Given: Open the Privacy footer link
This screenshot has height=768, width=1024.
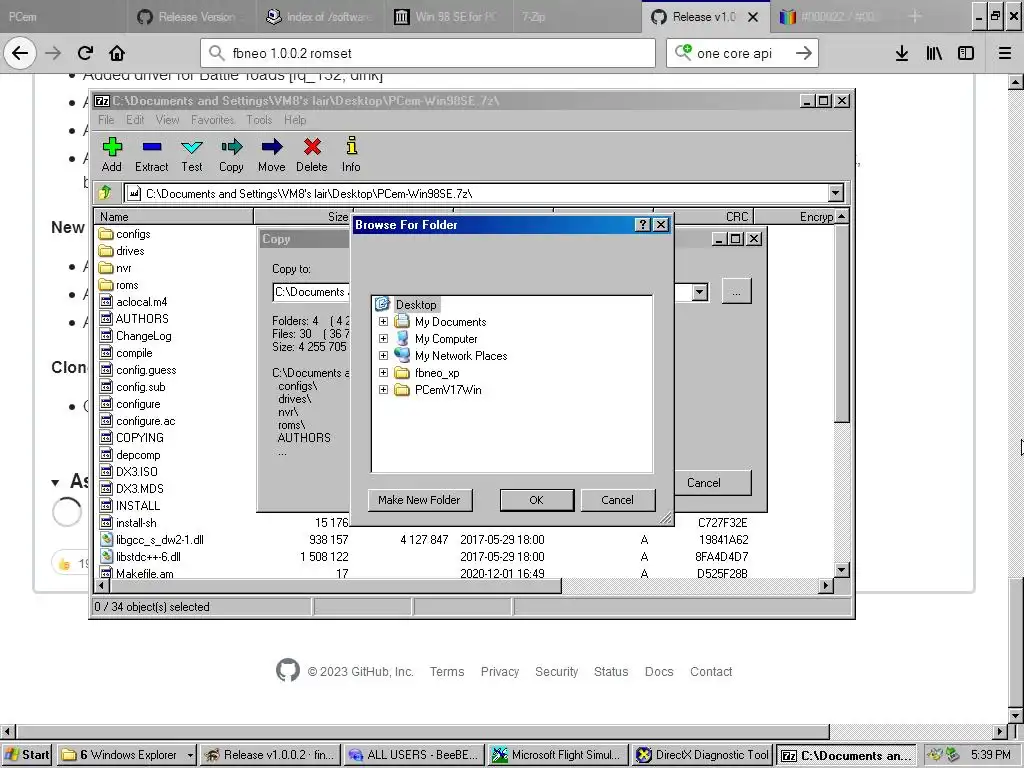Looking at the screenshot, I should point(500,671).
